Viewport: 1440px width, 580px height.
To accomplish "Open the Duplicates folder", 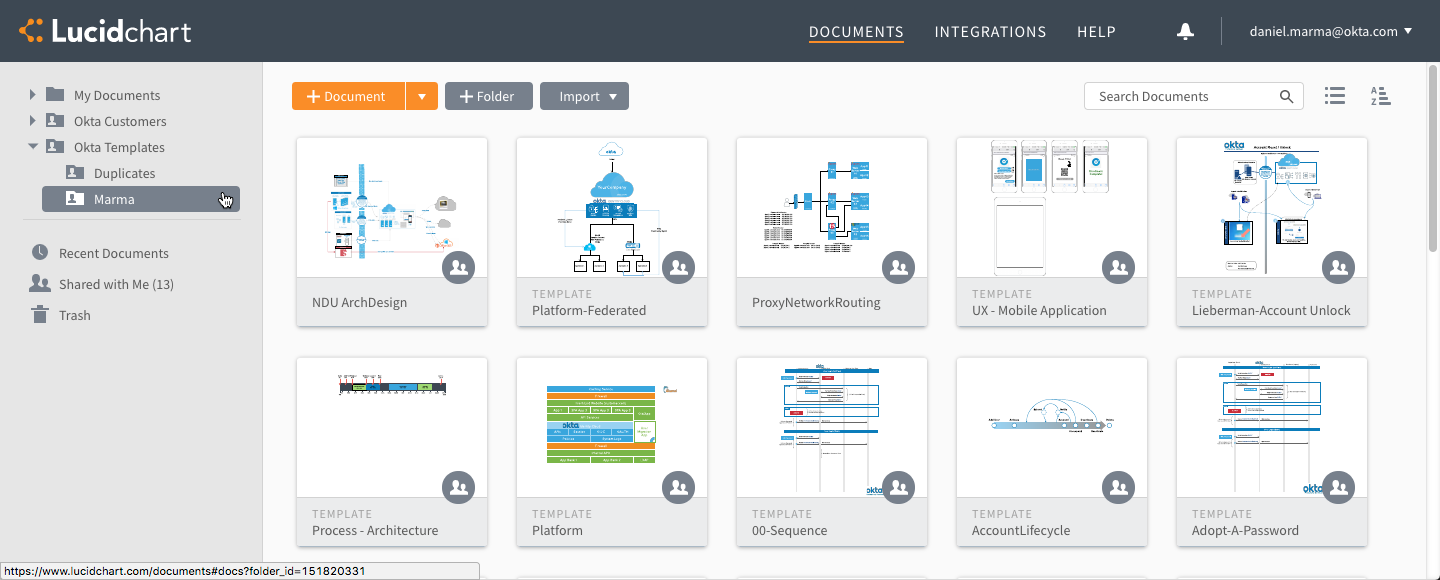I will (124, 173).
